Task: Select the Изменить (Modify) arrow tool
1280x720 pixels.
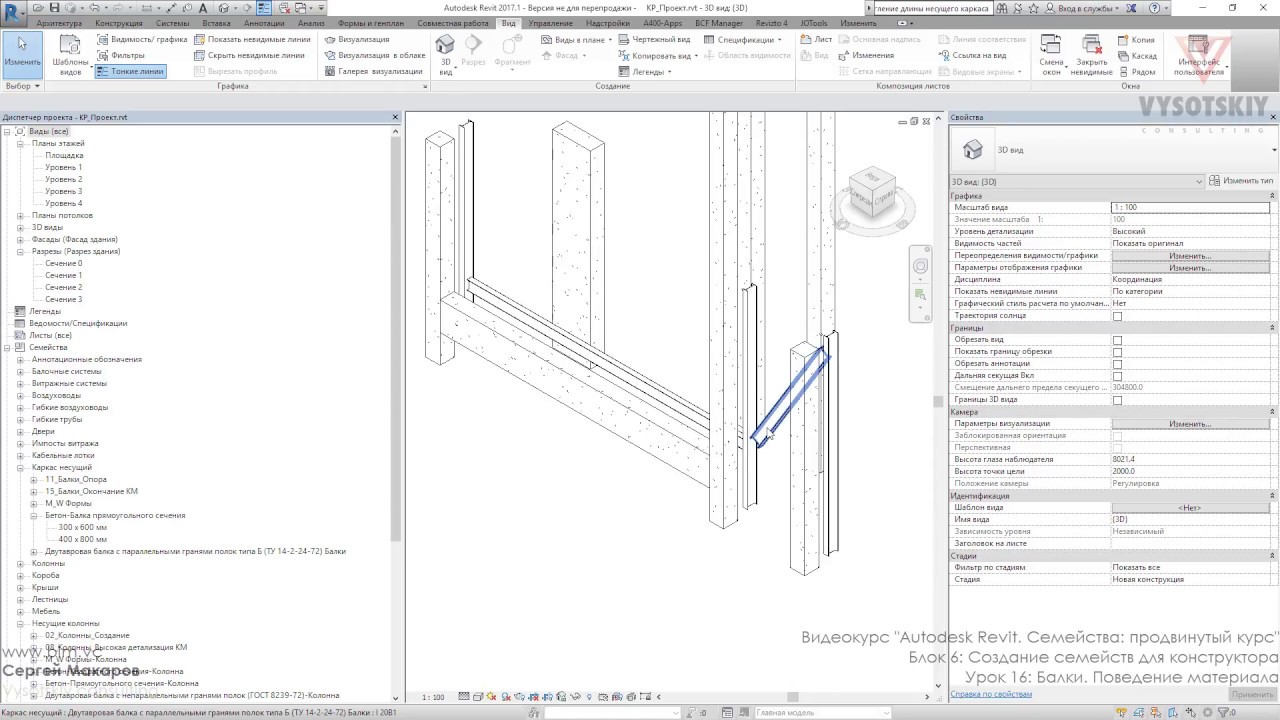Action: (22, 54)
